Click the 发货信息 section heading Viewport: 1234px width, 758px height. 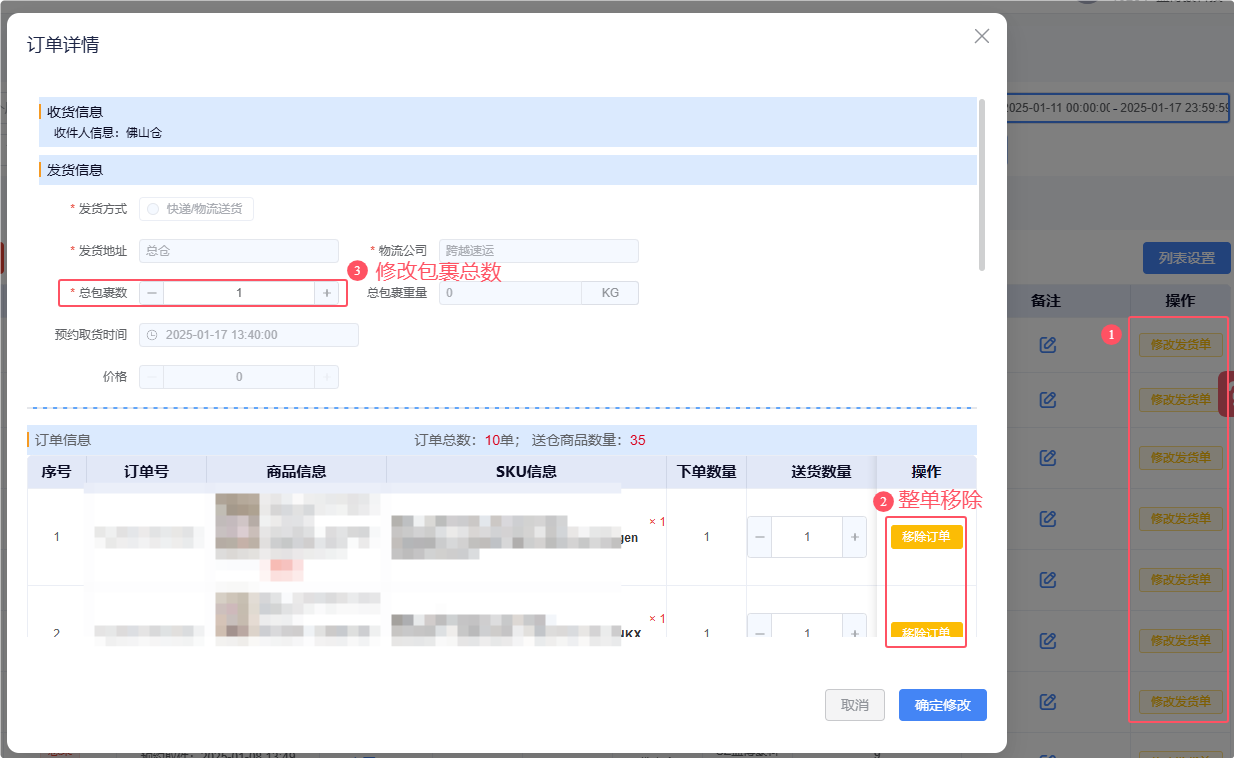pos(75,170)
